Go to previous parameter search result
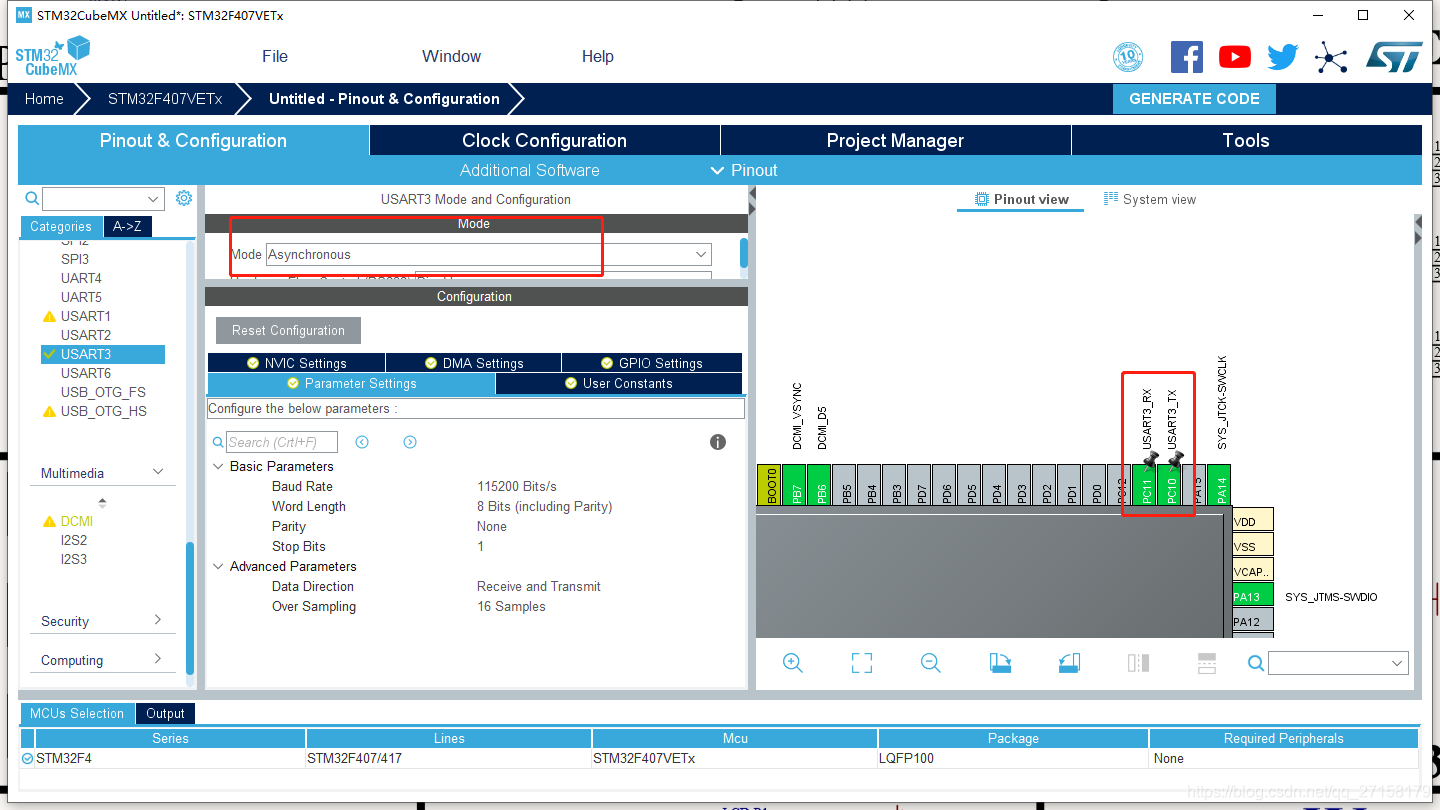The image size is (1440, 810). pyautogui.click(x=362, y=442)
